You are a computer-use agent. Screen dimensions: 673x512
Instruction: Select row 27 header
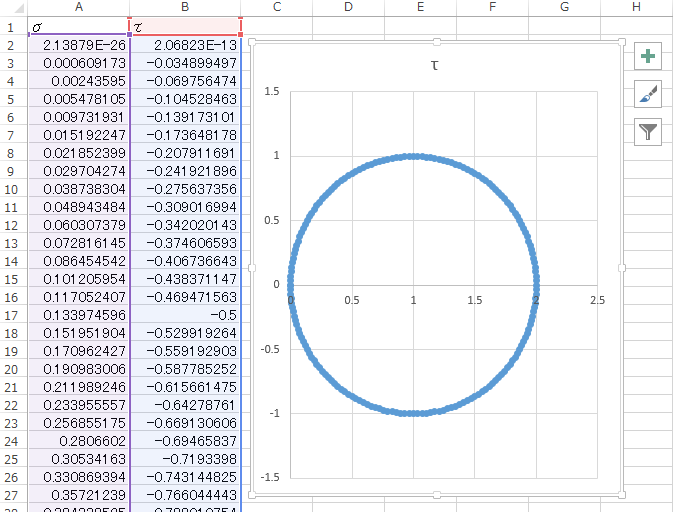point(10,495)
